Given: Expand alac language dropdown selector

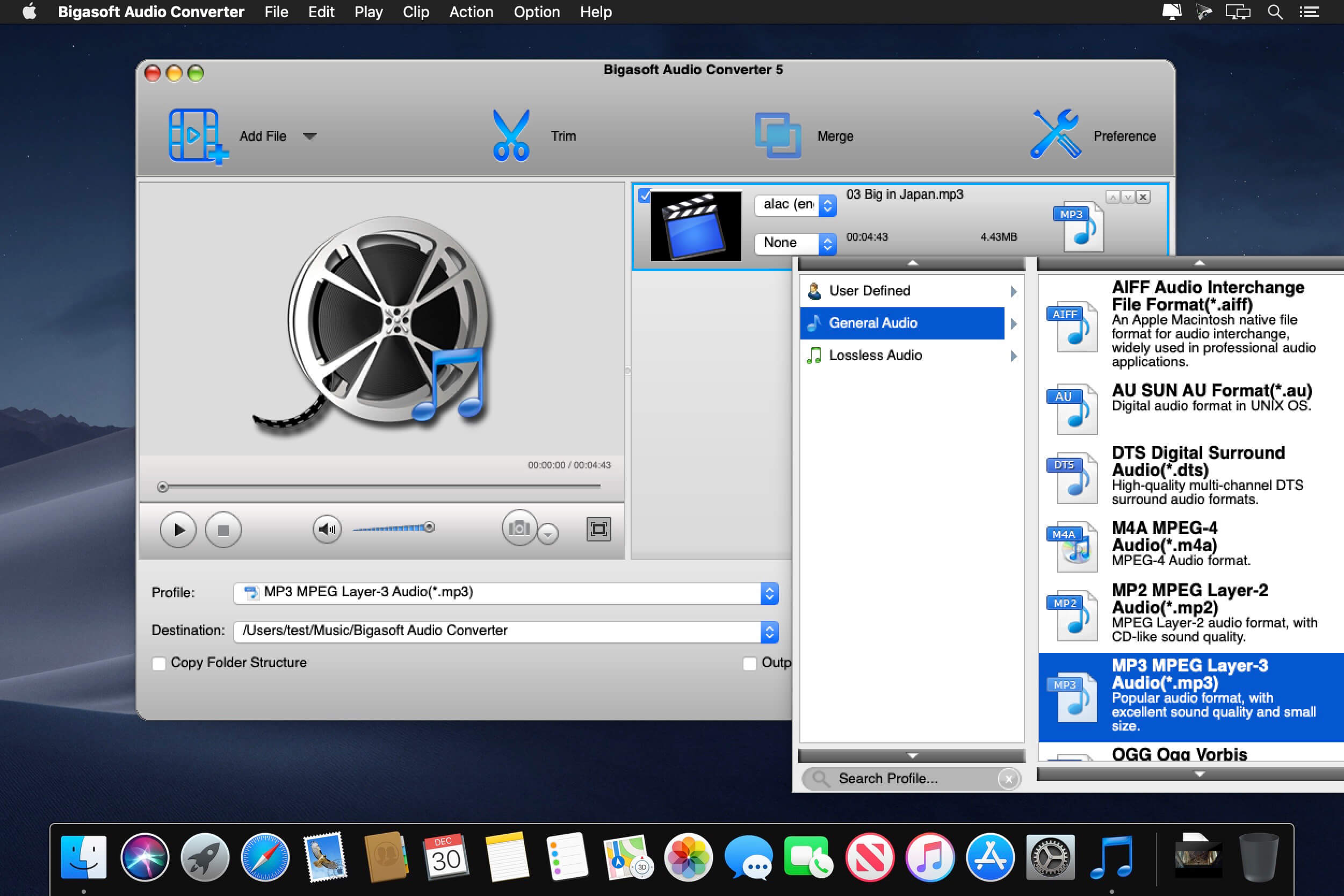Looking at the screenshot, I should tap(824, 207).
